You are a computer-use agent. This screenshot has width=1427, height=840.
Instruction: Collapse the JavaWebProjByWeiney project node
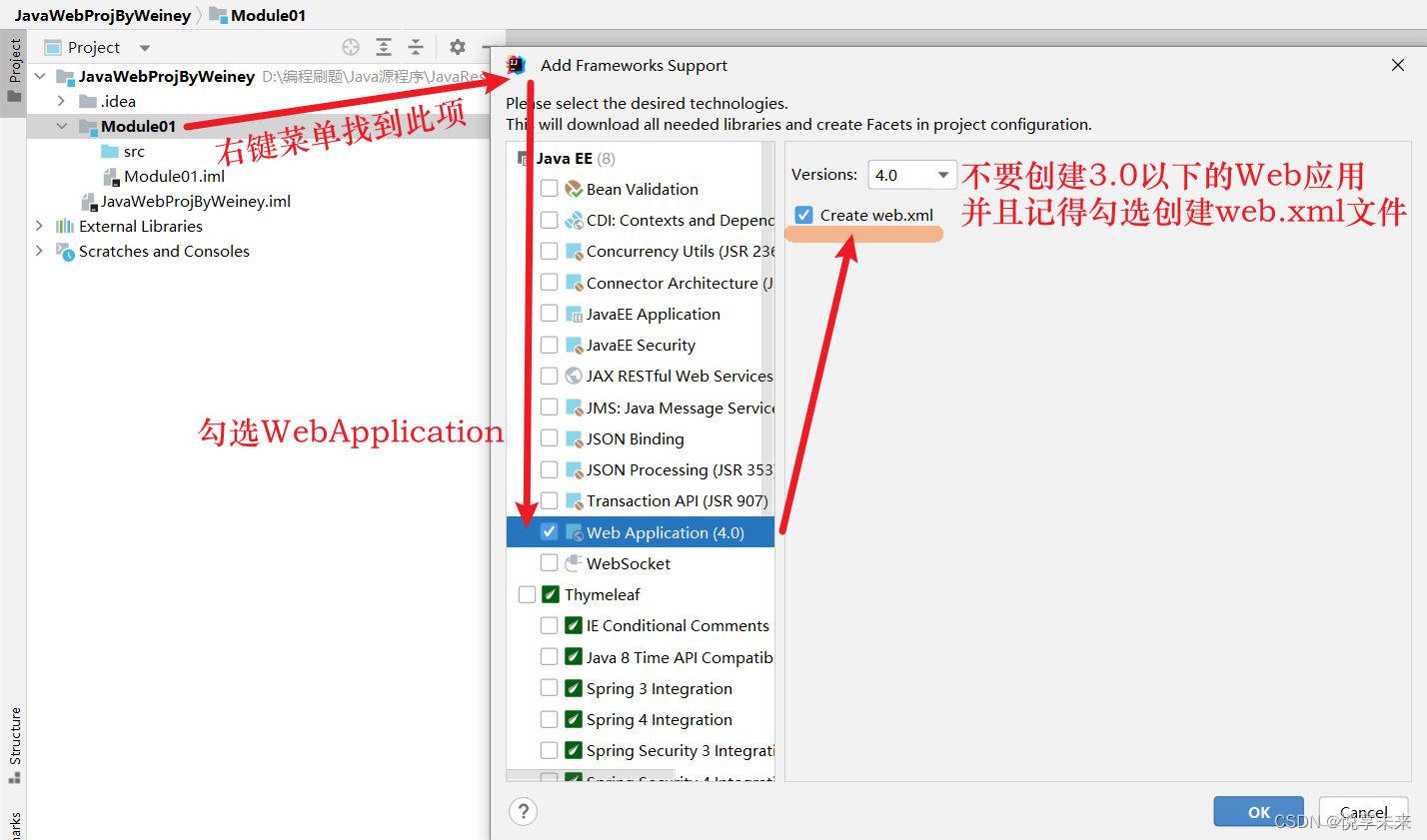click(x=39, y=75)
